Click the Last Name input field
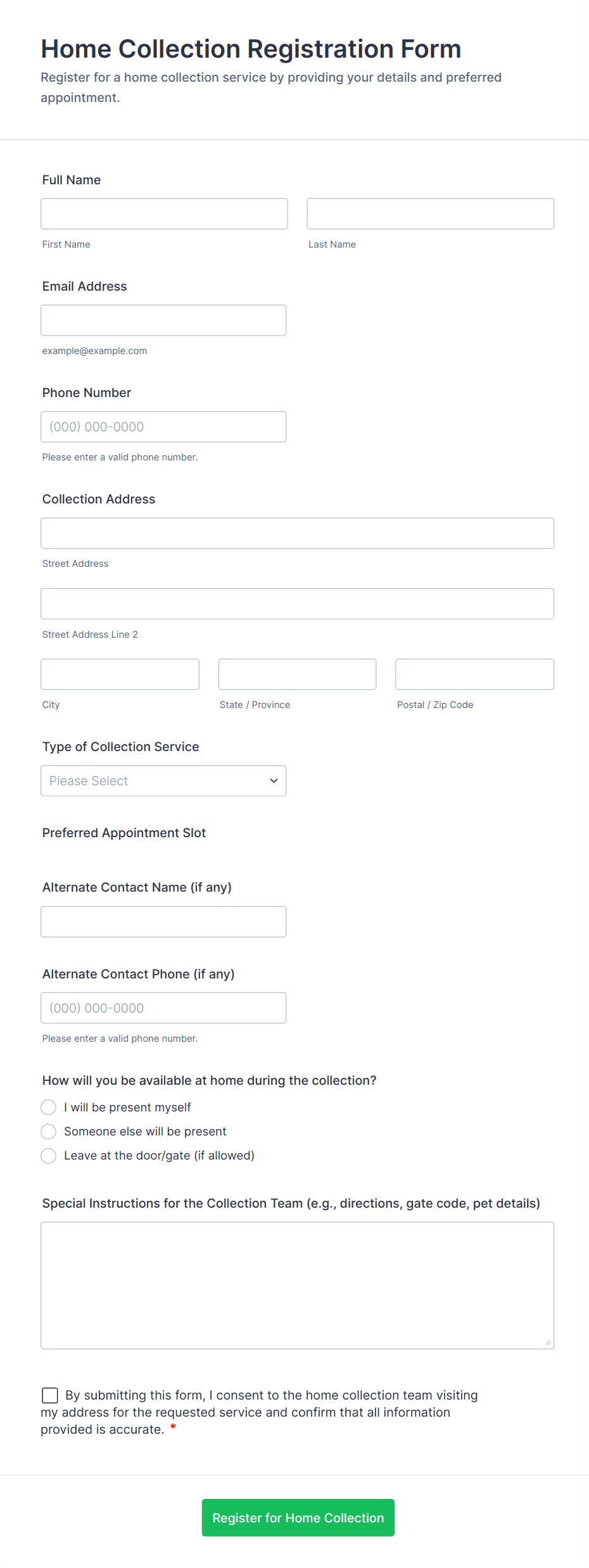The image size is (589, 1568). [430, 214]
